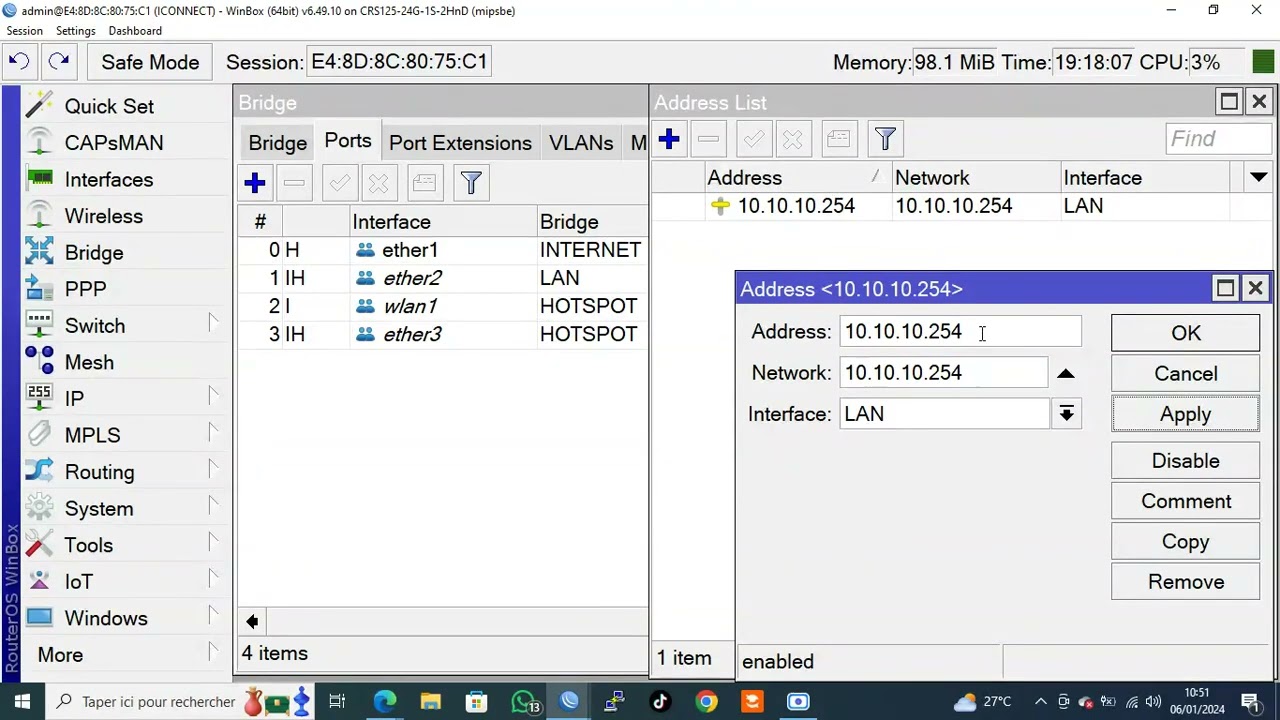1280x720 pixels.
Task: Click the Copy button
Action: tap(1186, 542)
